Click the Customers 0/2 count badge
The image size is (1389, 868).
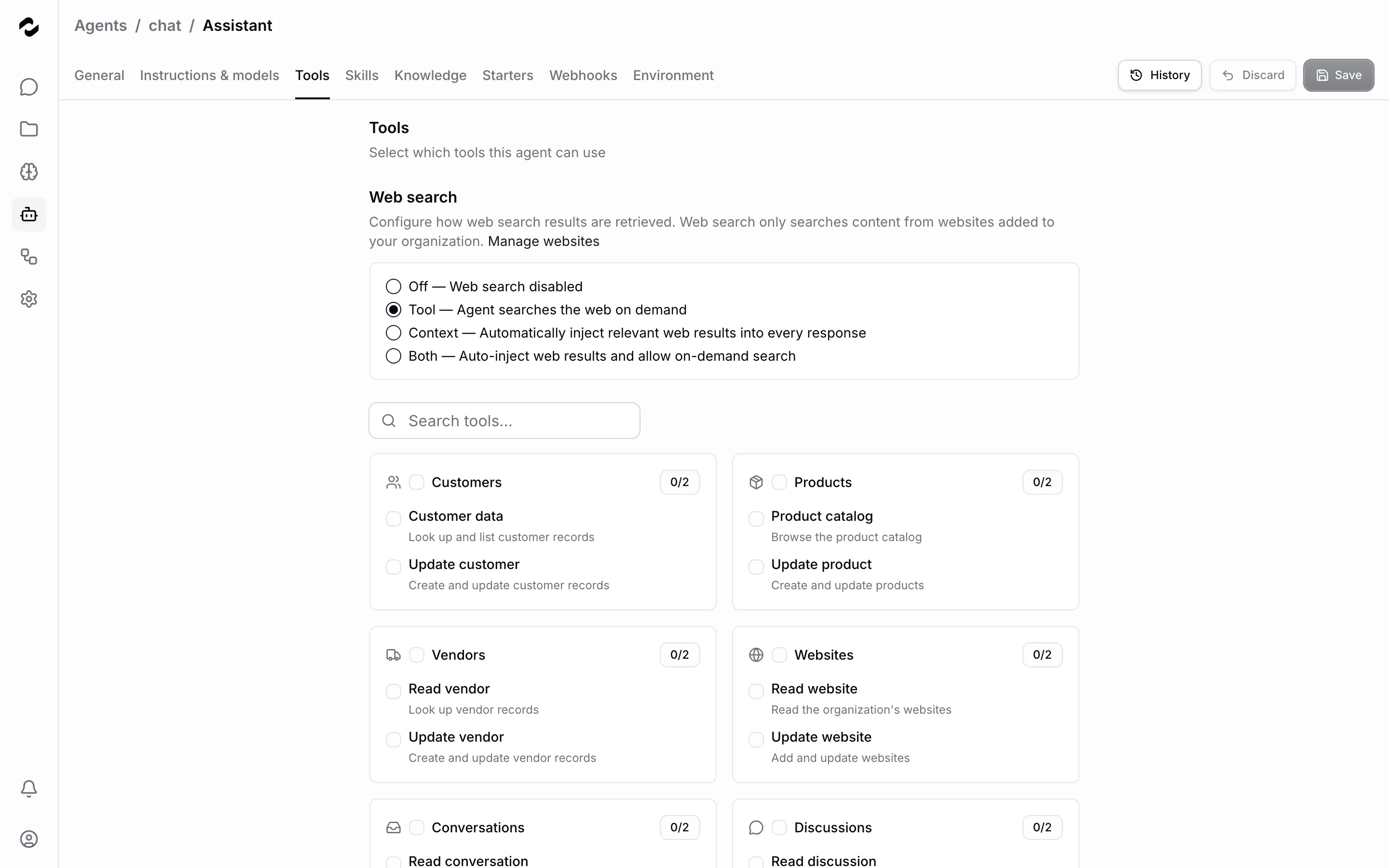680,482
